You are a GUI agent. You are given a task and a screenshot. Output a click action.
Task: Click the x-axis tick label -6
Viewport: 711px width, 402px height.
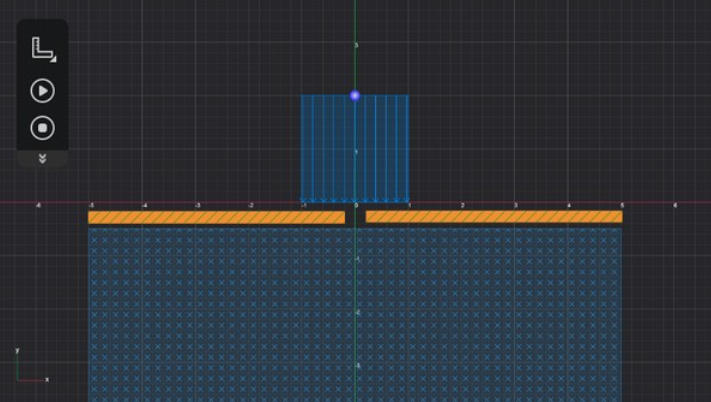tap(38, 206)
